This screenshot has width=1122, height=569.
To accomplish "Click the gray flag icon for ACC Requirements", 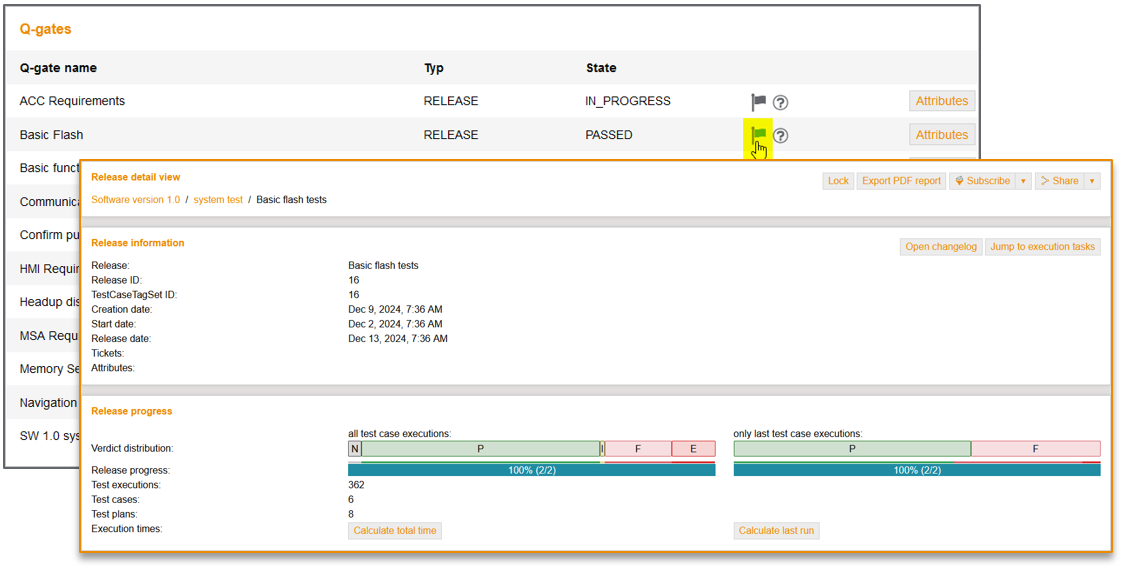I will [758, 102].
